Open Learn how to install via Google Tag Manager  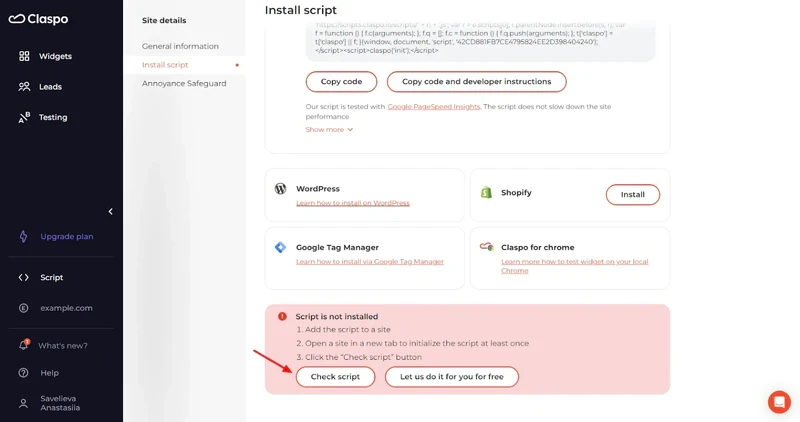(370, 262)
